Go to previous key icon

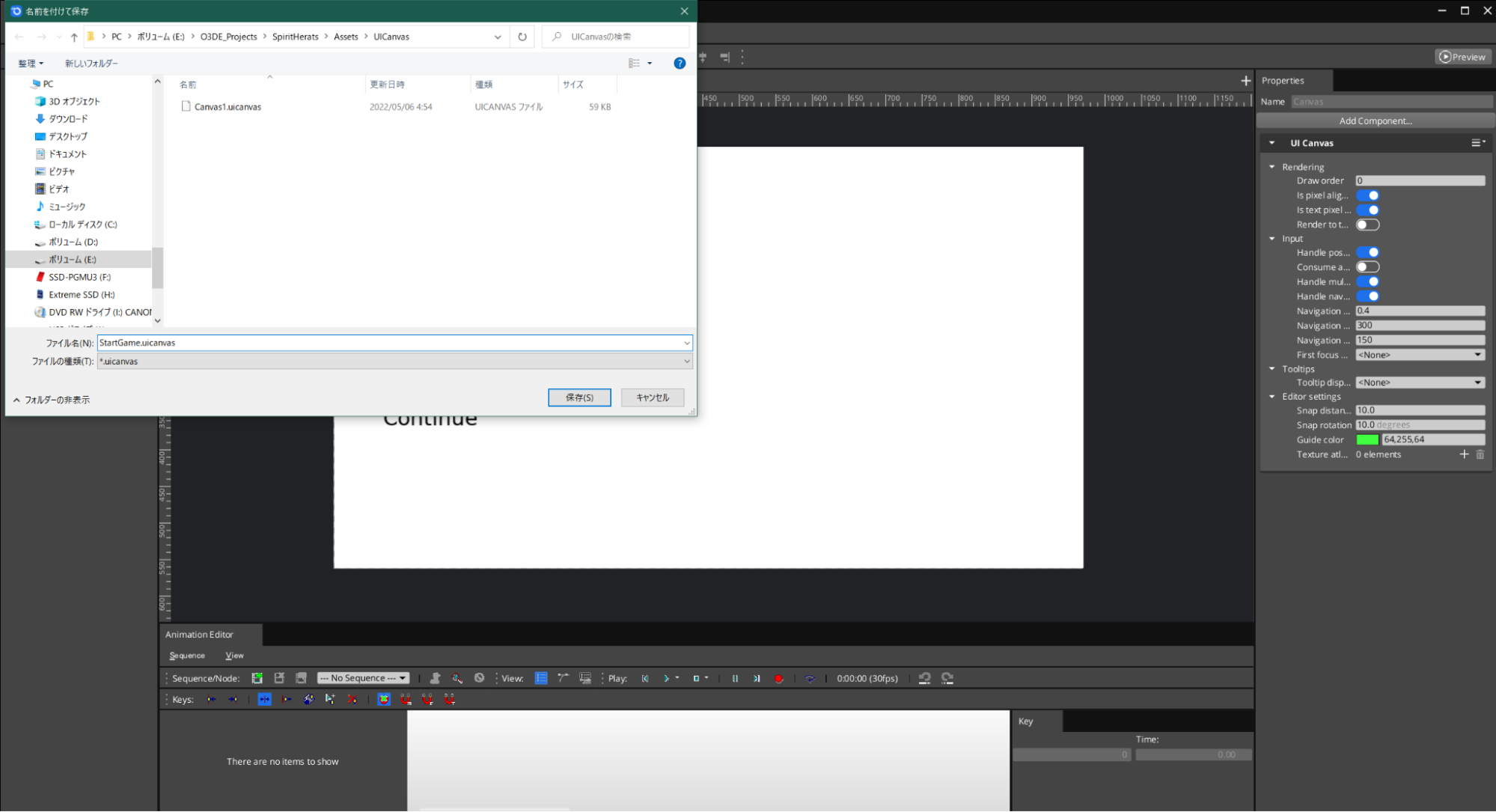[x=212, y=699]
